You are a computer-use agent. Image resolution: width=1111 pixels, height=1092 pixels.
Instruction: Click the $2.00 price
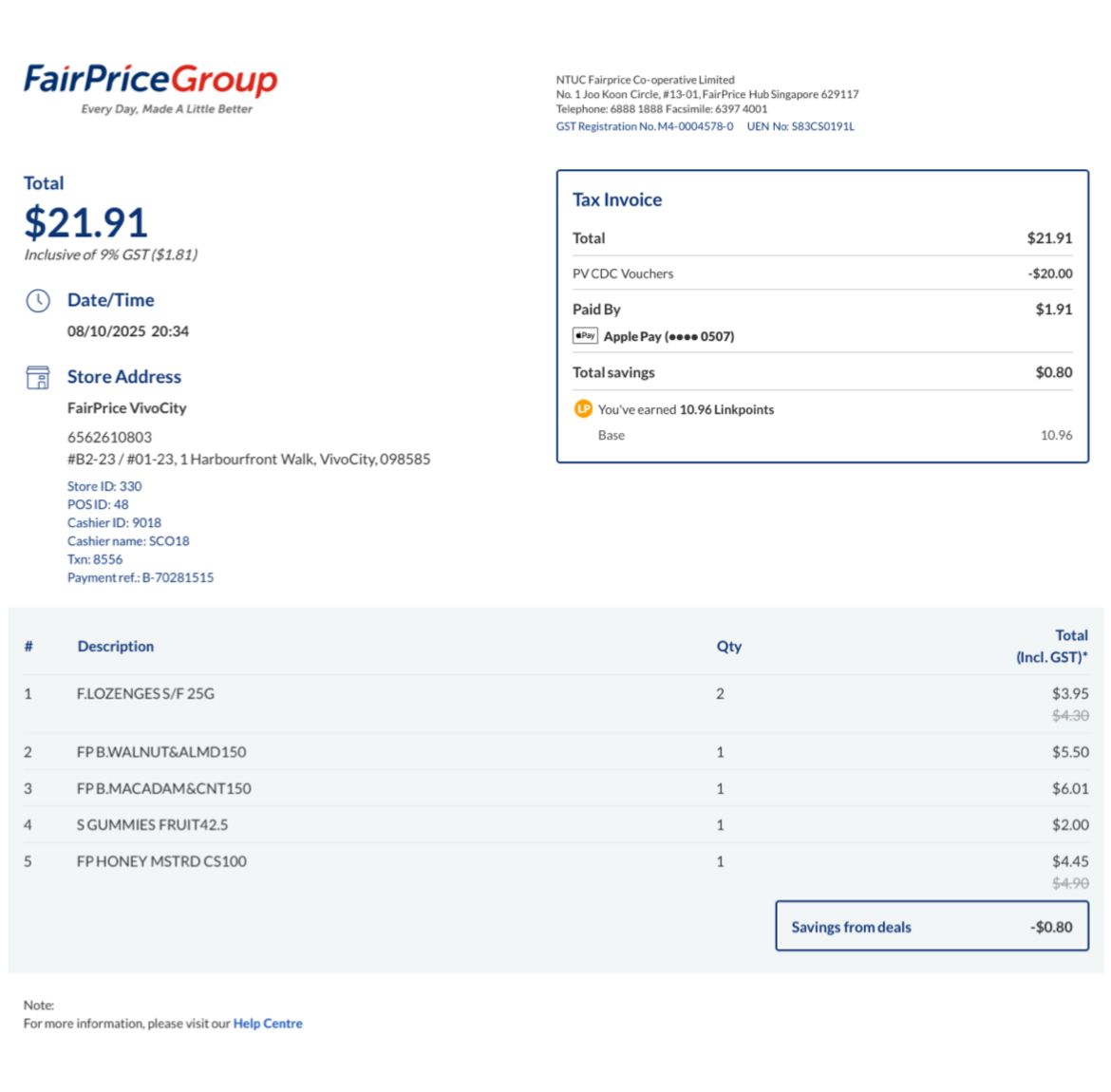1070,825
